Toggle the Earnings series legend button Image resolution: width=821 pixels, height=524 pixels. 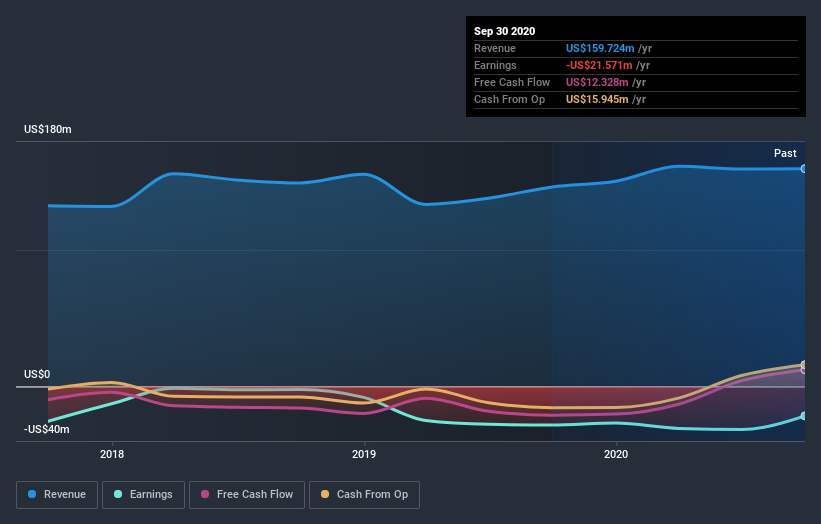coord(143,495)
